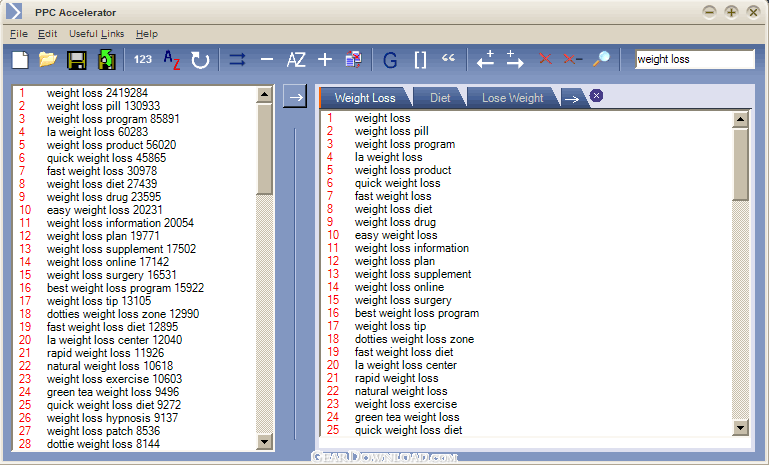Click the magnifying glass search icon
Viewport: 769px width, 465px height.
pyautogui.click(x=601, y=60)
